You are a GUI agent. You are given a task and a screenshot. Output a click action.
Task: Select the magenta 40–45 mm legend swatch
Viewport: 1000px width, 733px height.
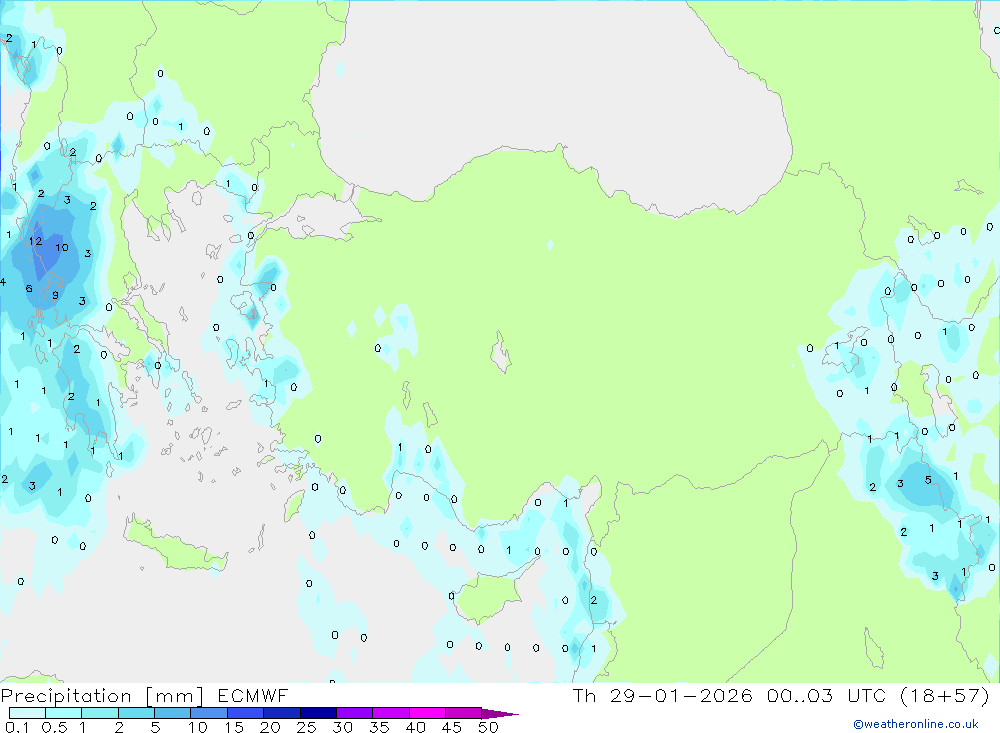click(427, 713)
